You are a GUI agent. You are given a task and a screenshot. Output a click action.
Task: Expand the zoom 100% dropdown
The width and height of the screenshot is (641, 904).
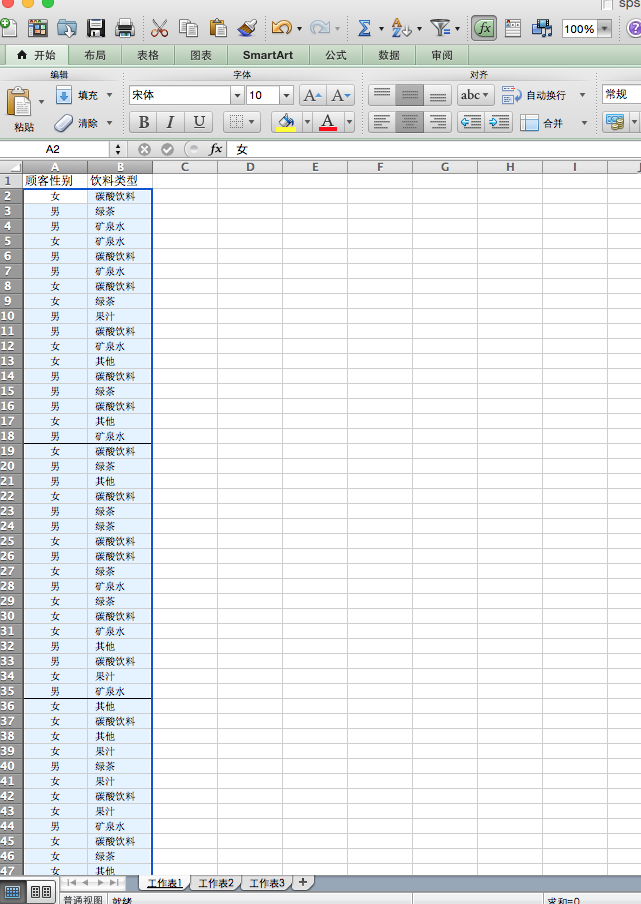pyautogui.click(x=604, y=28)
